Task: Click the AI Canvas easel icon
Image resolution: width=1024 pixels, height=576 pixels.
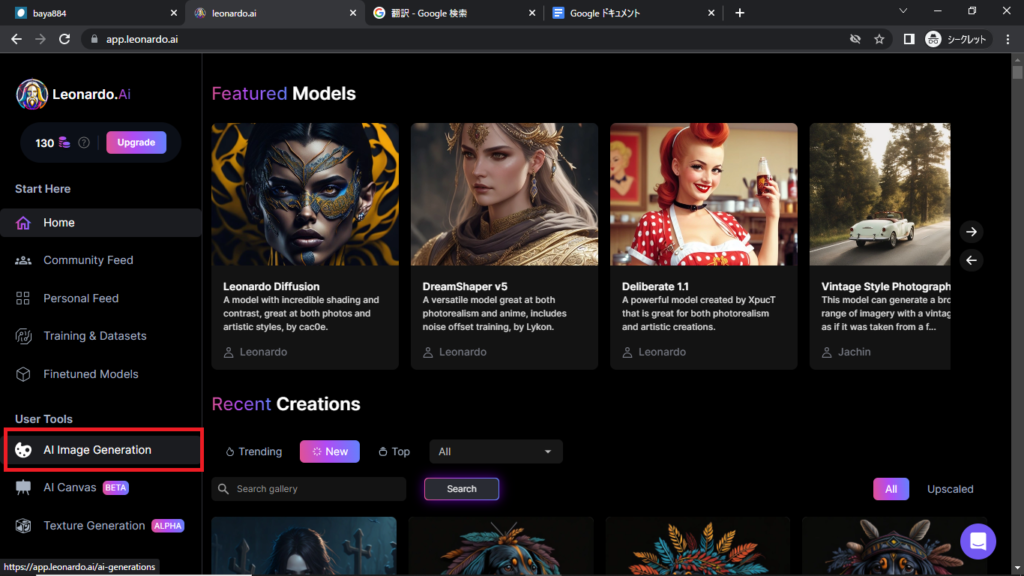Action: [23, 488]
